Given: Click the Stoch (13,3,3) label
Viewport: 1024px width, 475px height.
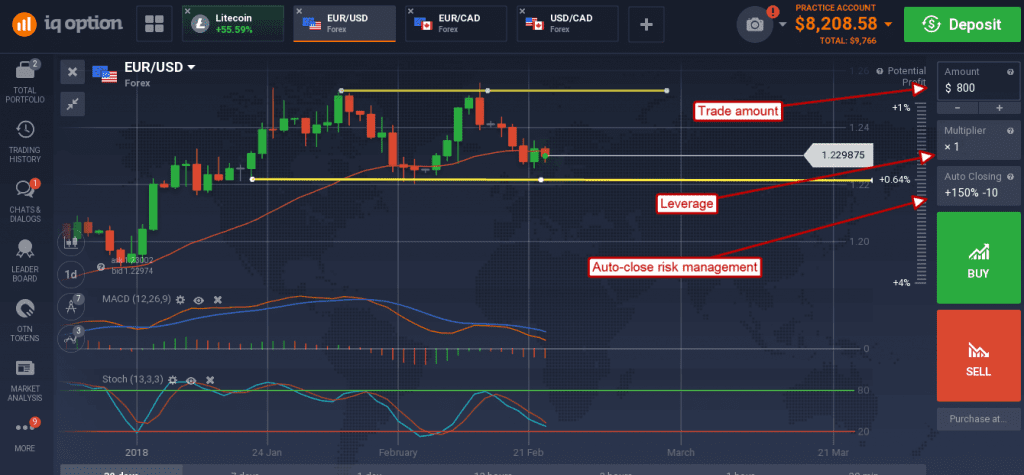Looking at the screenshot, I should pyautogui.click(x=133, y=380).
